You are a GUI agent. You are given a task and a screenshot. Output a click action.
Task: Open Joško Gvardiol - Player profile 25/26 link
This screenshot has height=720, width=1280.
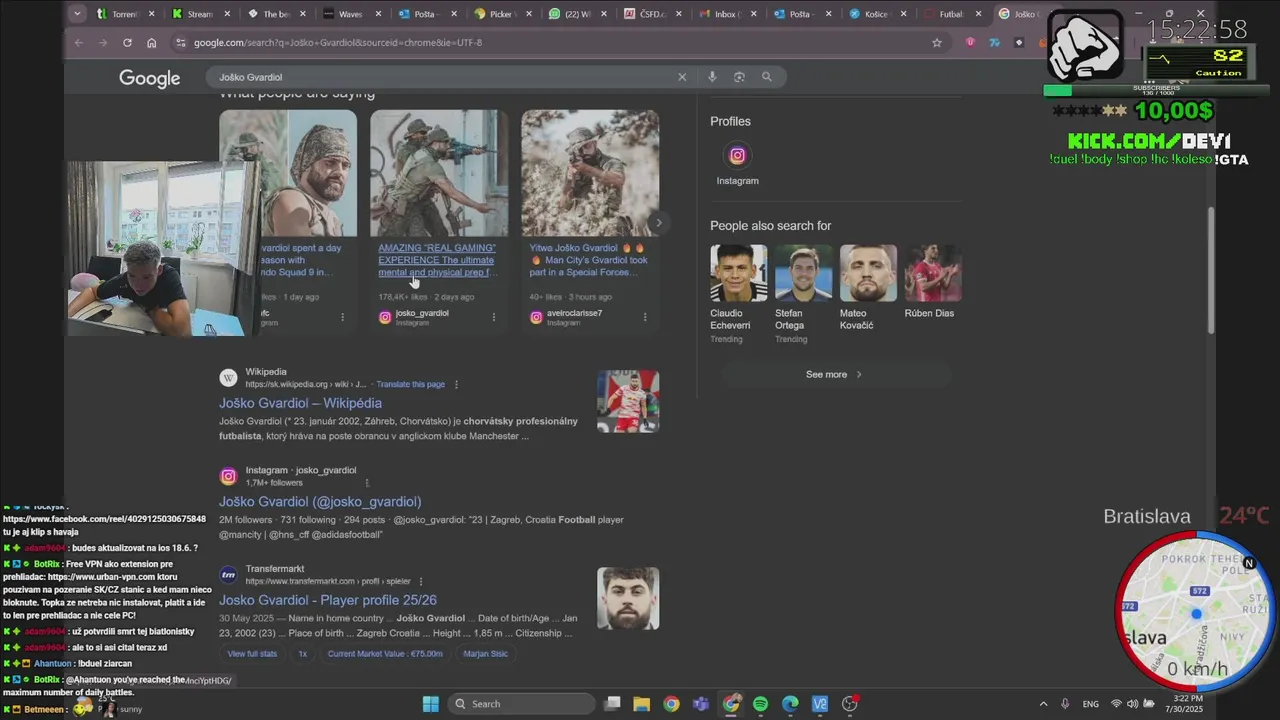click(x=328, y=600)
